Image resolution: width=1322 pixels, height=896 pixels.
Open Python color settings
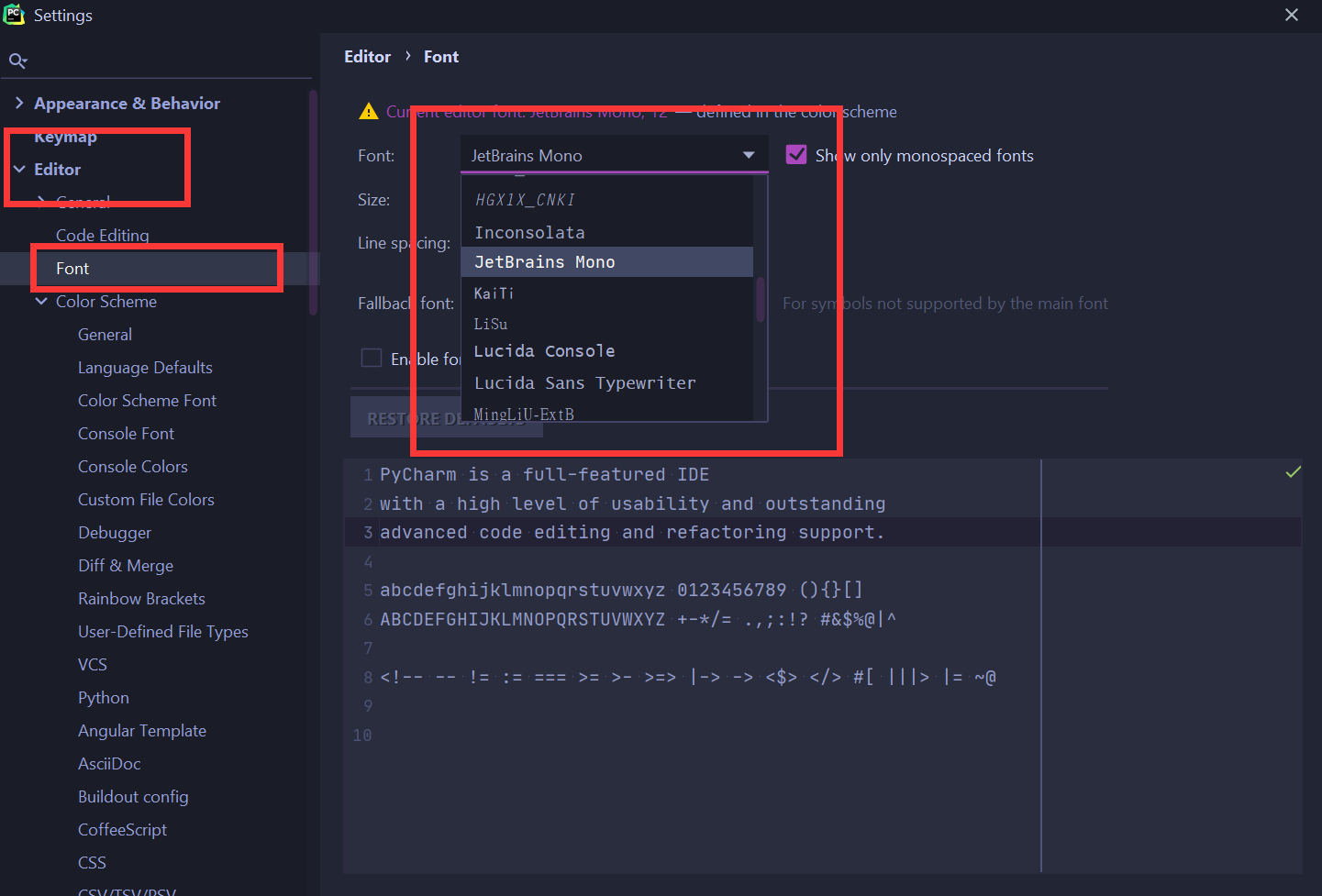pos(104,698)
